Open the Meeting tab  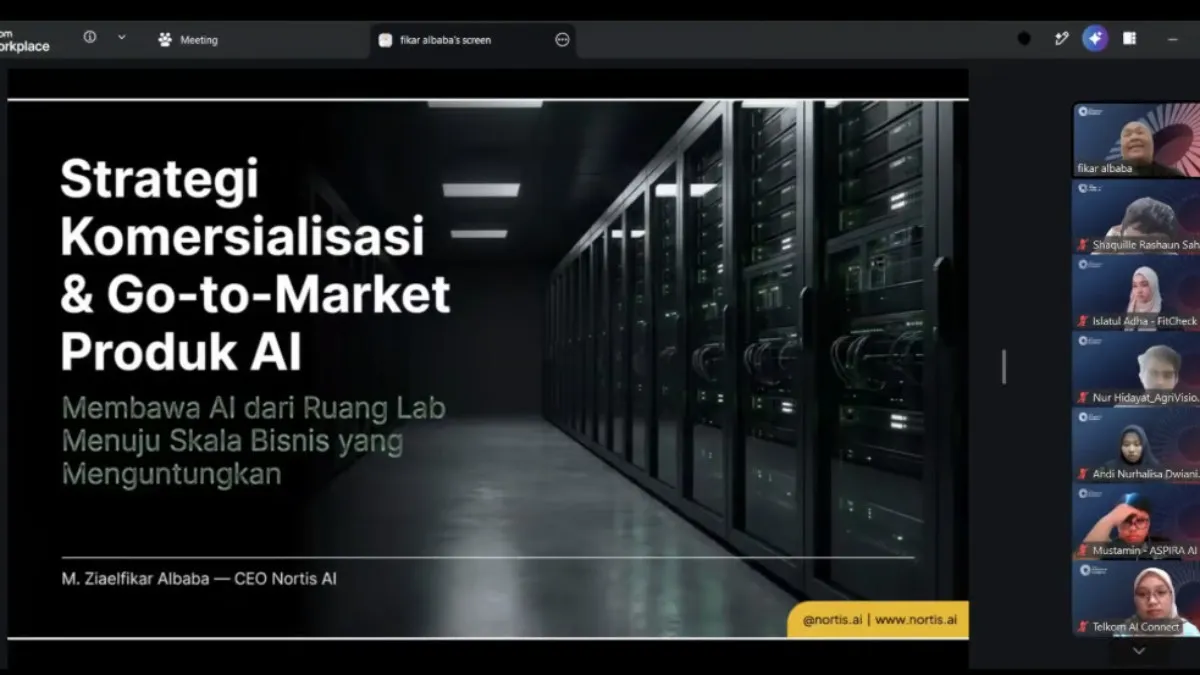[x=188, y=40]
